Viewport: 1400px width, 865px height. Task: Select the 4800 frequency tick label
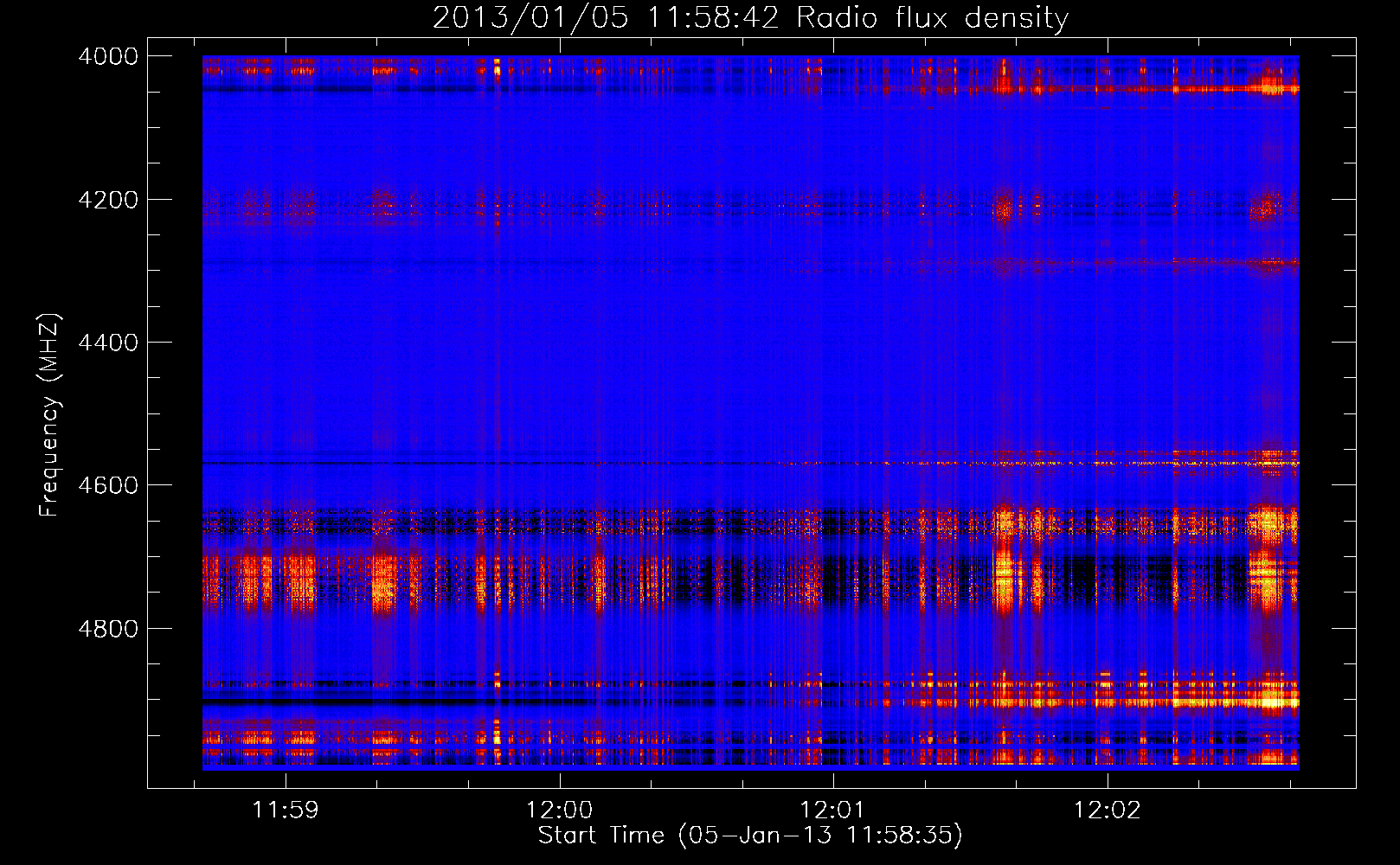(108, 629)
